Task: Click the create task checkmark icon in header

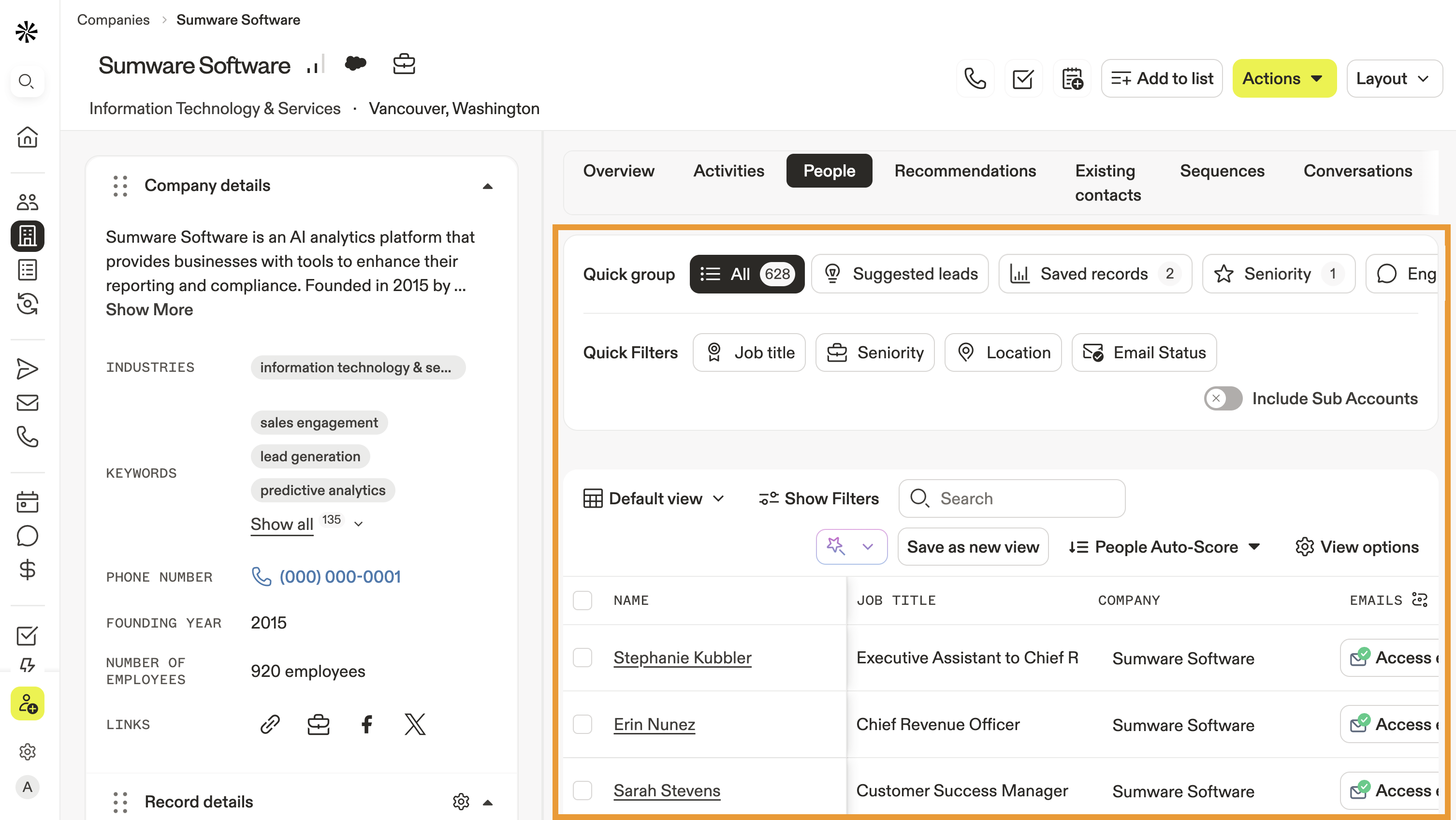Action: click(1023, 79)
